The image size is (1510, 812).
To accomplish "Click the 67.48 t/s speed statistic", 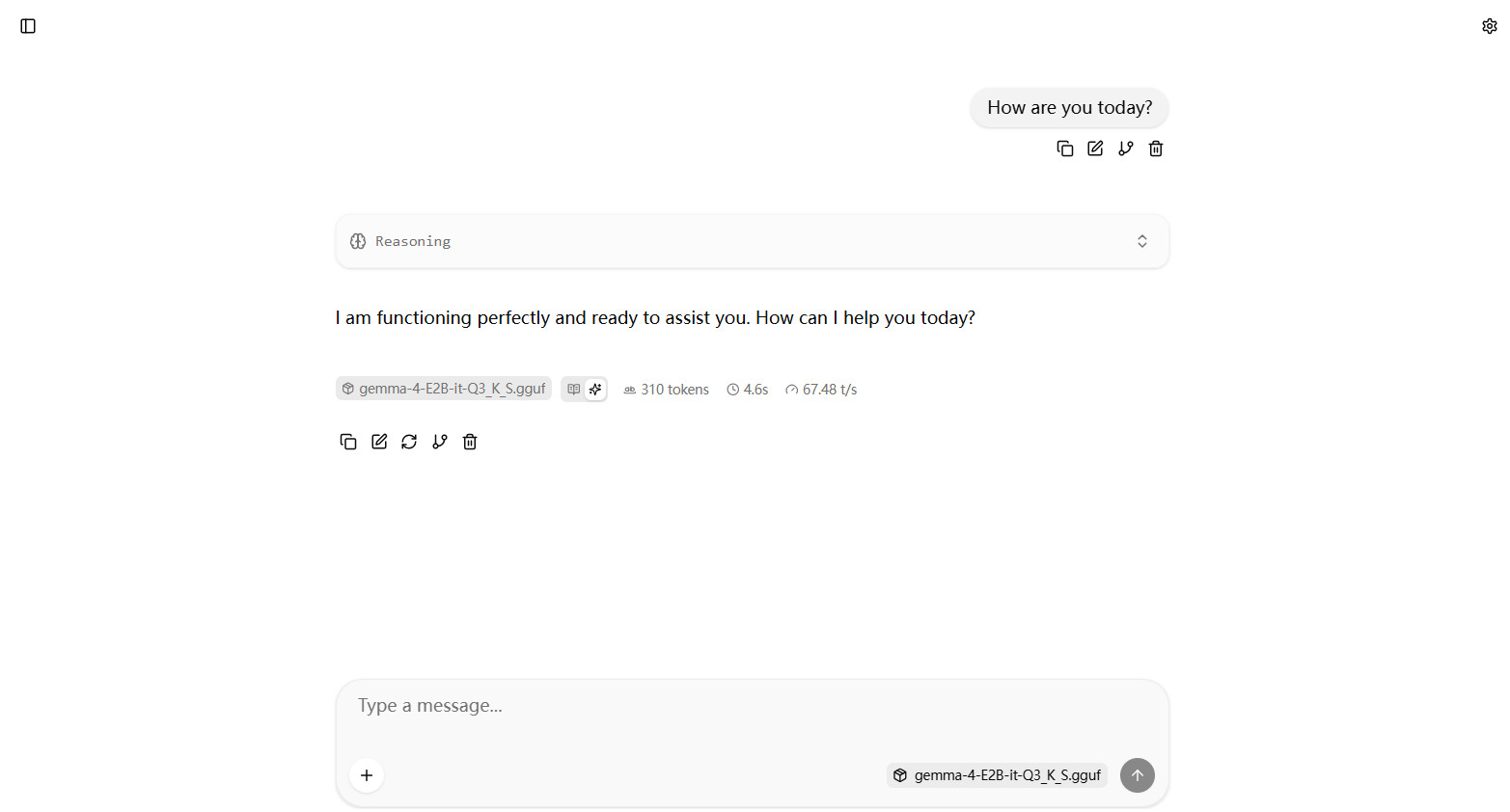I will coord(821,390).
